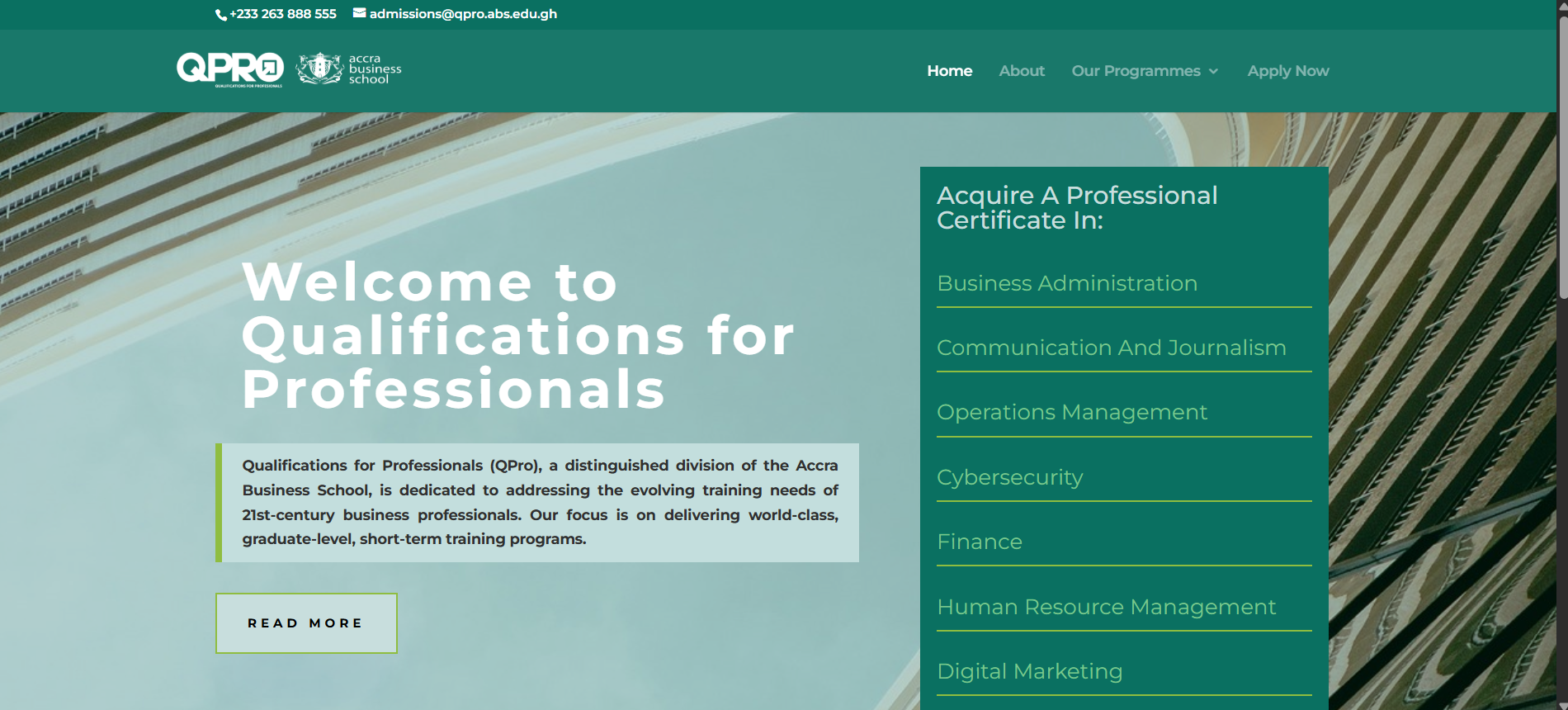Image resolution: width=1568 pixels, height=710 pixels.
Task: Open the Home menu item
Action: 949,71
